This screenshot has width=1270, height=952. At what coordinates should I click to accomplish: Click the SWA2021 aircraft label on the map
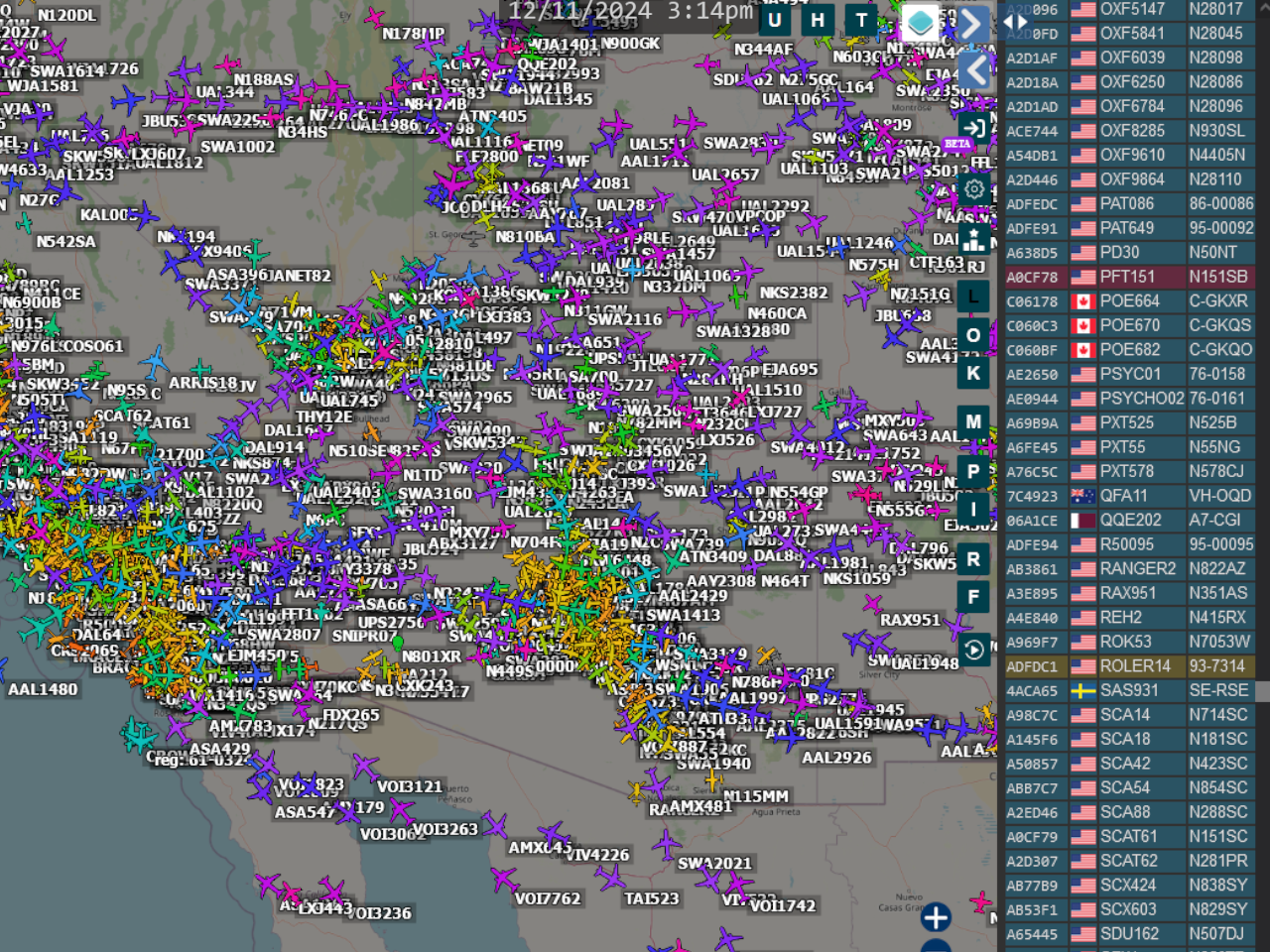pyautogui.click(x=714, y=863)
